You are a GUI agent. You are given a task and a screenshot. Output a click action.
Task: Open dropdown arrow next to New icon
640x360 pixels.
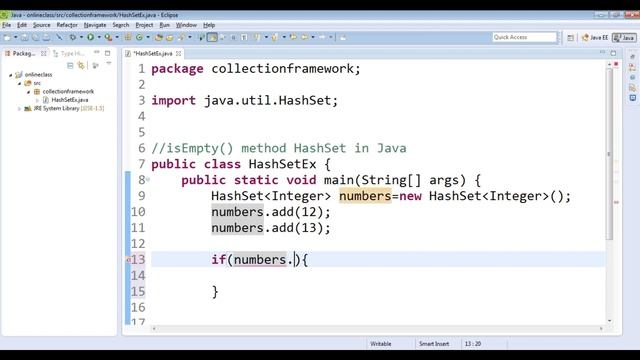click(x=16, y=37)
